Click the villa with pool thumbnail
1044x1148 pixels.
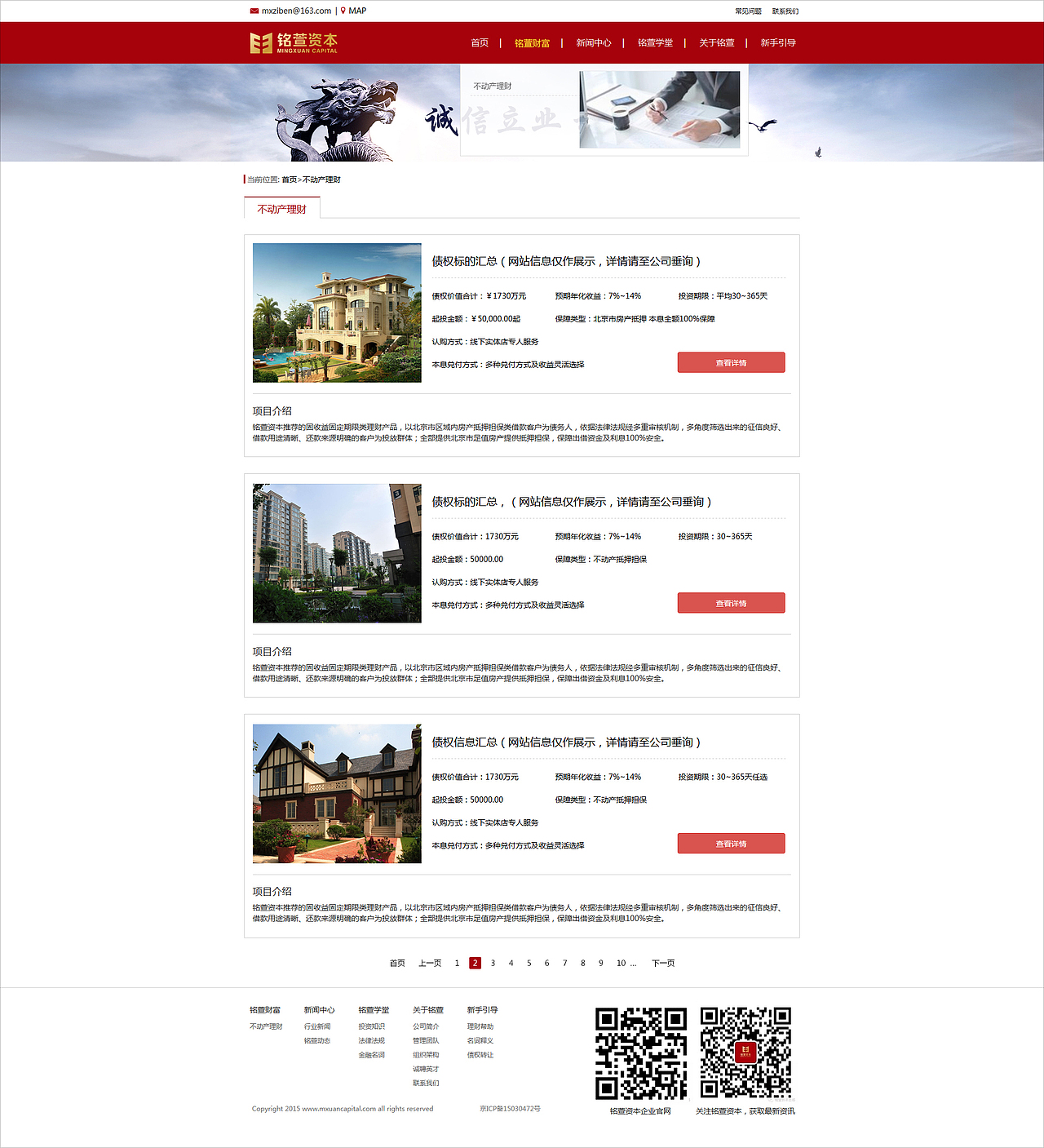coord(337,312)
